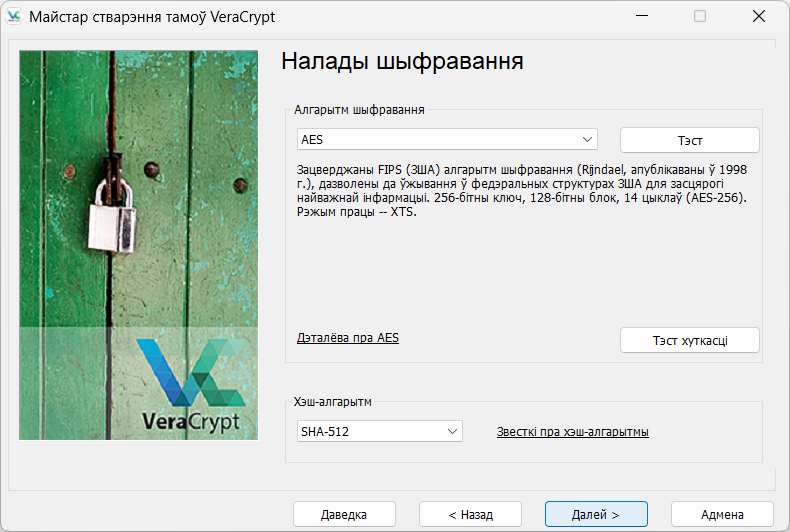Open the encryption algorithm AES dropdown
Viewport: 790px width, 532px height.
(x=447, y=140)
